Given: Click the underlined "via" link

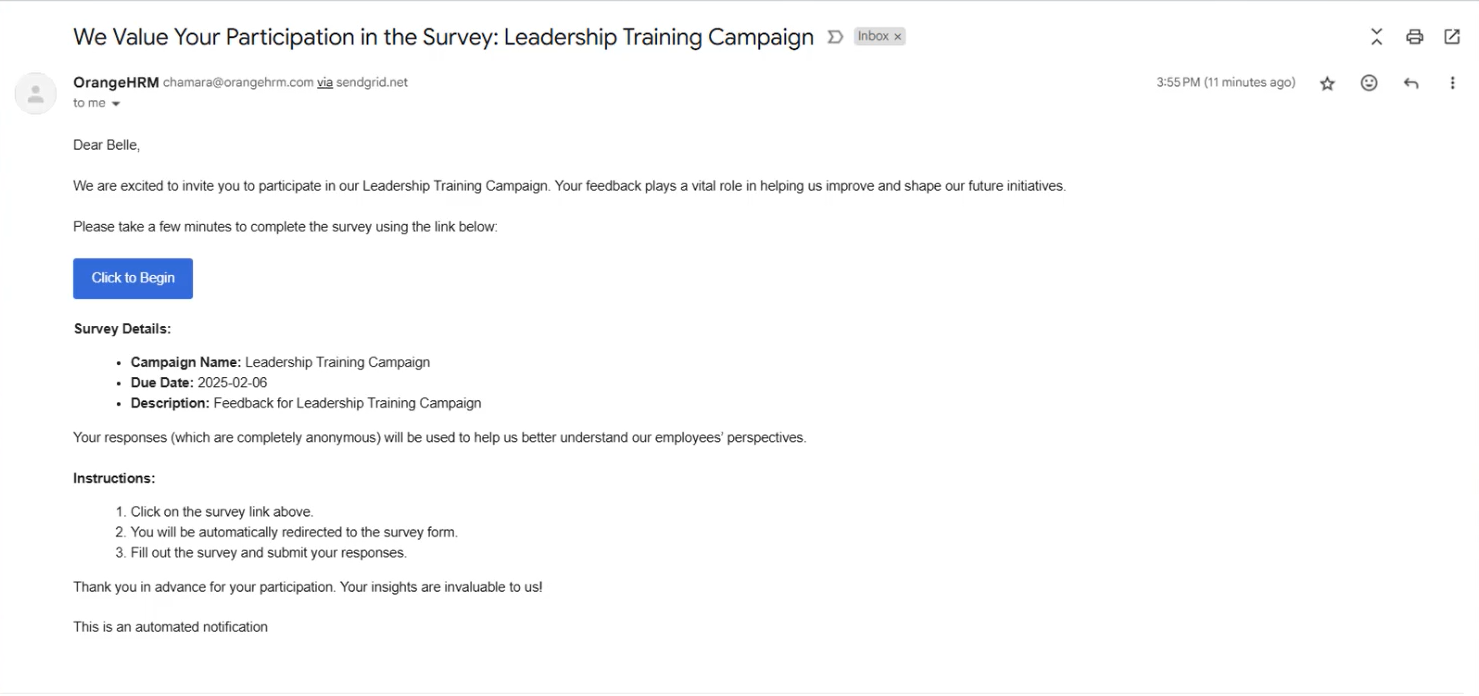Looking at the screenshot, I should point(325,82).
